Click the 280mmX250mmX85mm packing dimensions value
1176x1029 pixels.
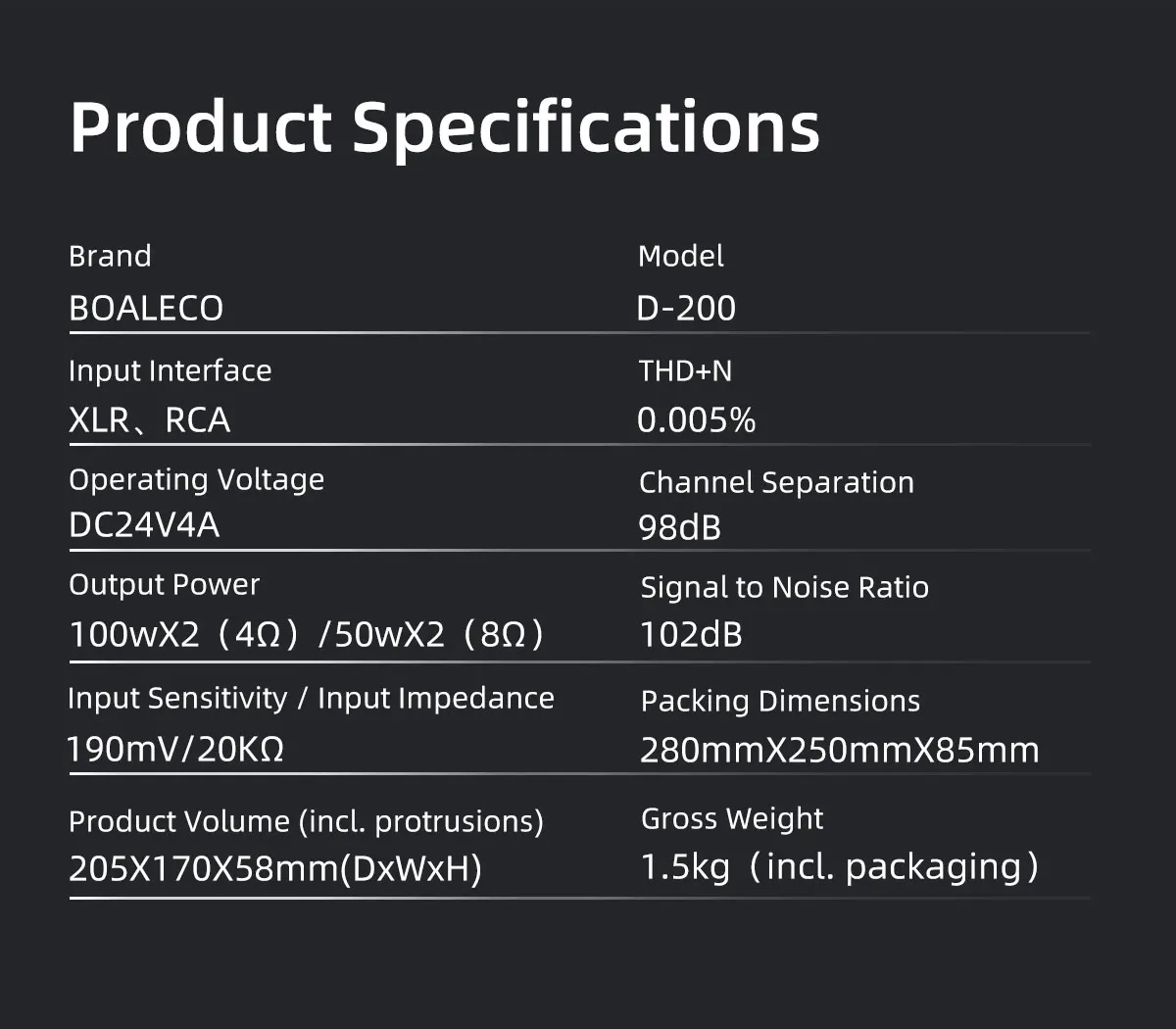[840, 751]
